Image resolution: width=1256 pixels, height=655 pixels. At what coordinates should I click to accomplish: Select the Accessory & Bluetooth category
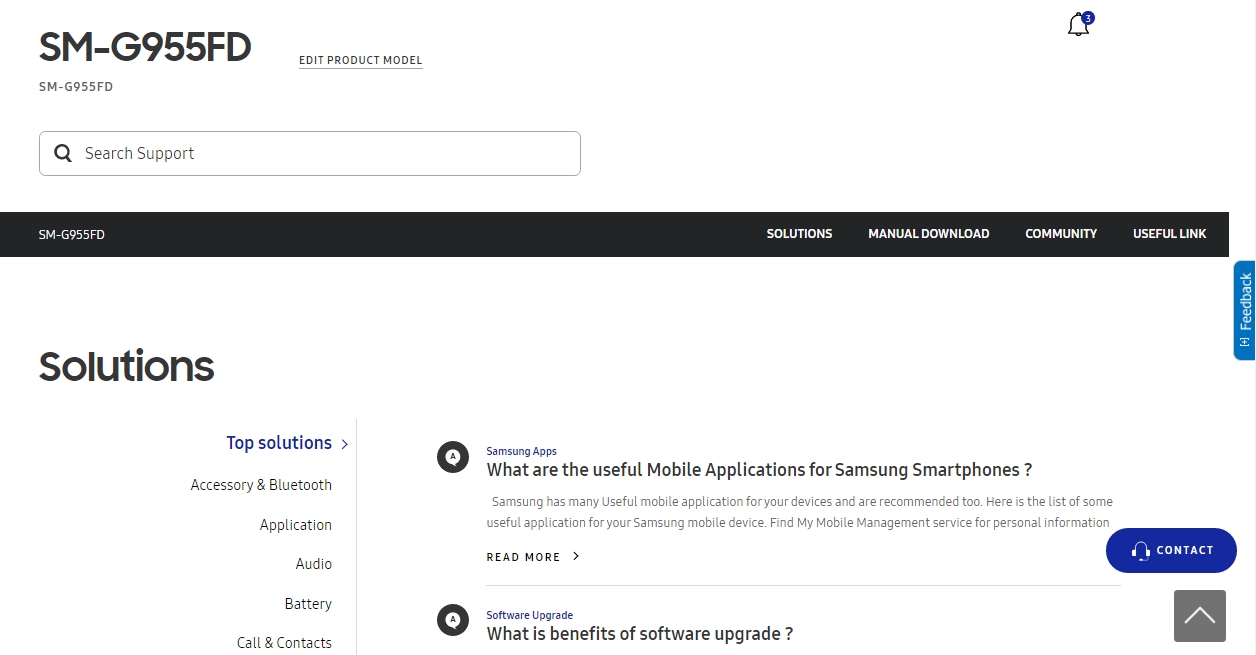point(261,485)
